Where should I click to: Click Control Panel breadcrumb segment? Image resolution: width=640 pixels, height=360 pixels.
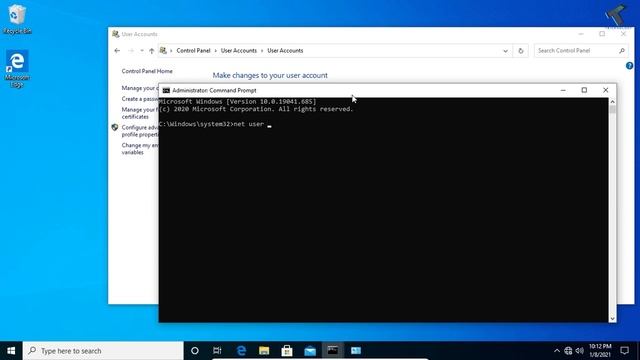[x=193, y=51]
